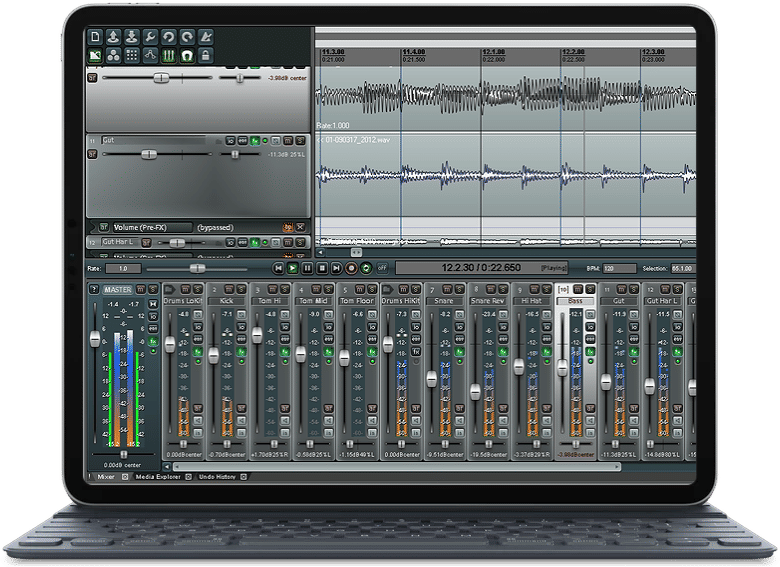Toggle snap magnet toolbar icon

coord(187,55)
